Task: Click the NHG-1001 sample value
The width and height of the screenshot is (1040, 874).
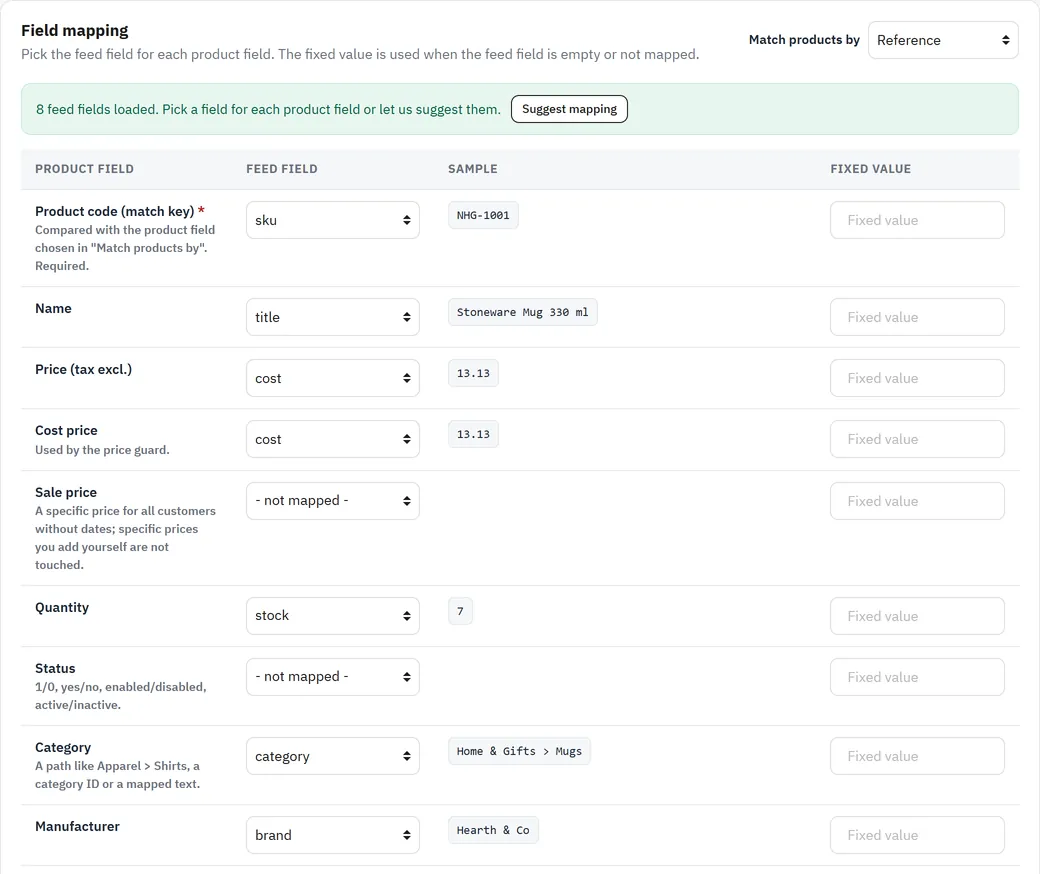Action: click(x=483, y=216)
